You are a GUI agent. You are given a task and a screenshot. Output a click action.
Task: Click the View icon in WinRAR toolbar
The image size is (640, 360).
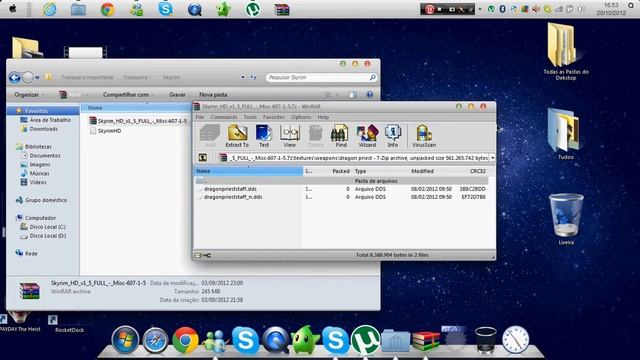289,136
